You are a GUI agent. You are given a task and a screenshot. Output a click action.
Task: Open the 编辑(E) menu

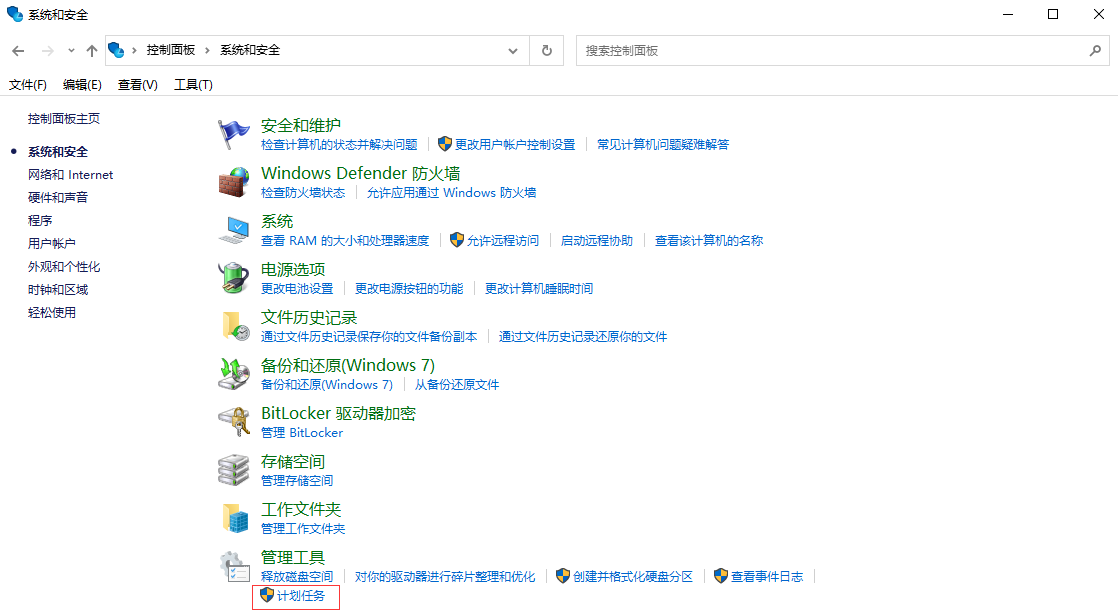(x=82, y=85)
